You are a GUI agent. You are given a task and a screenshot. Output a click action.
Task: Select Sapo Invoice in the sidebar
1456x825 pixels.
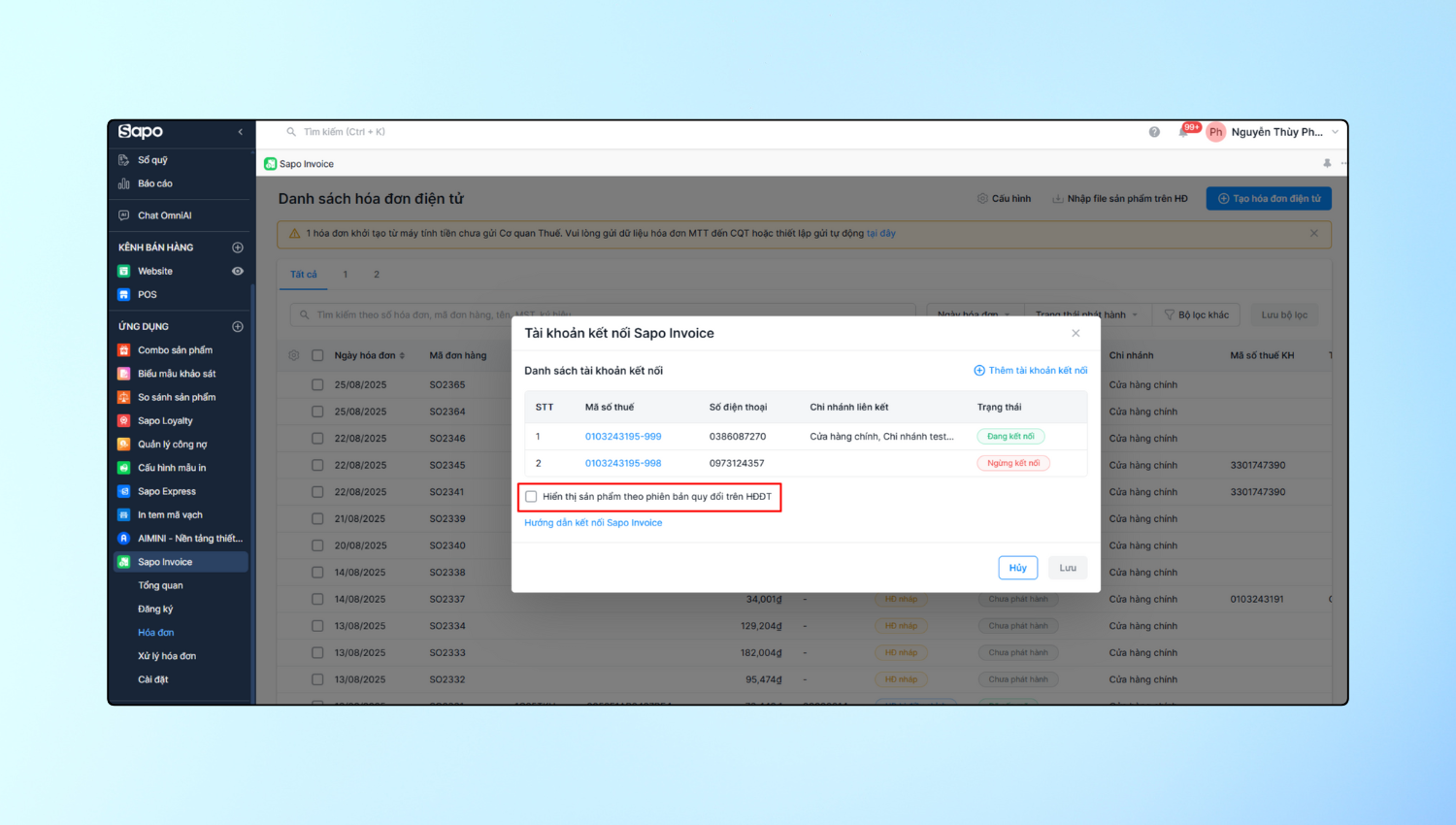pyautogui.click(x=181, y=562)
